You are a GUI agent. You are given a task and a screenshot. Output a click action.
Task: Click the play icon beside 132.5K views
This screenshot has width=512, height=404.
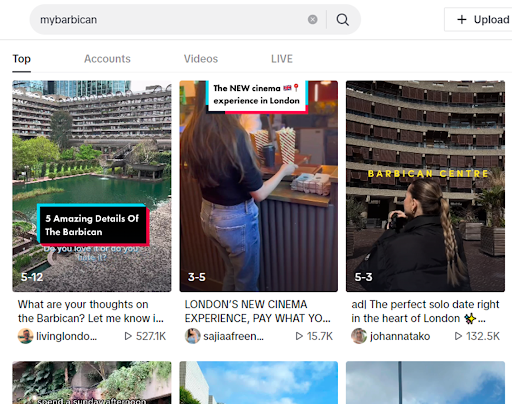click(458, 336)
